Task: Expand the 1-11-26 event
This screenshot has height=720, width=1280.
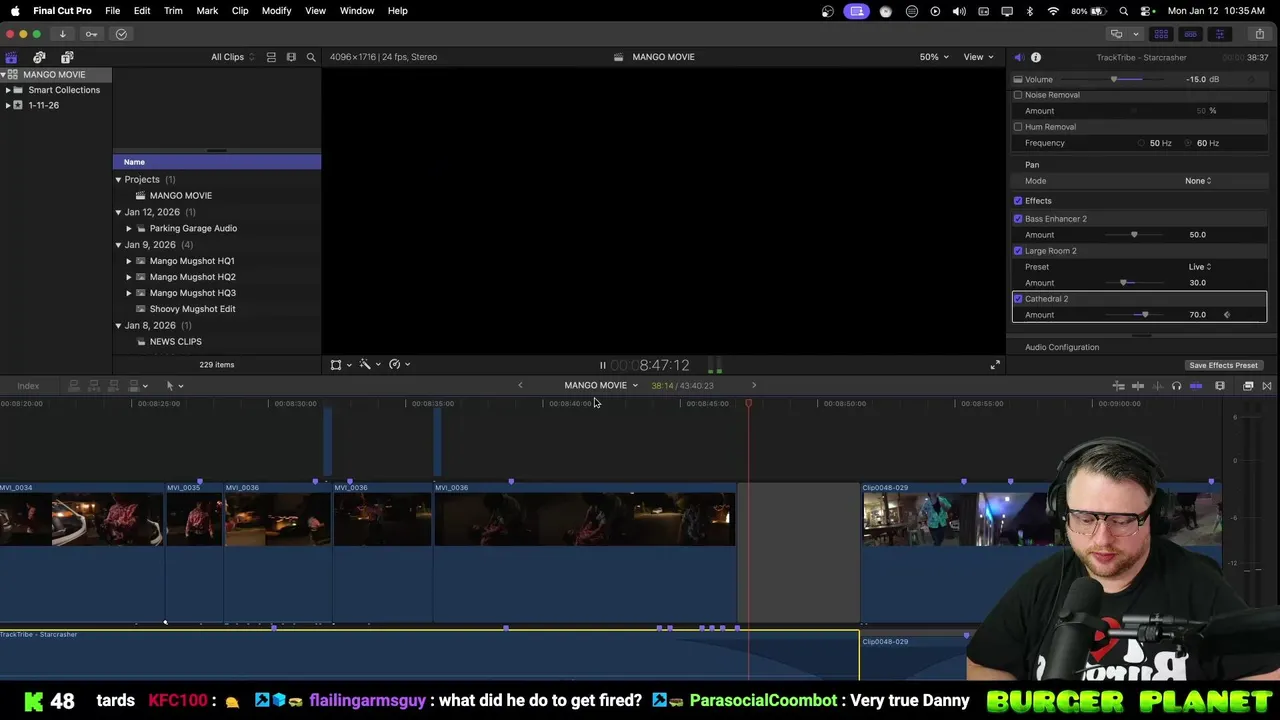Action: pyautogui.click(x=8, y=105)
